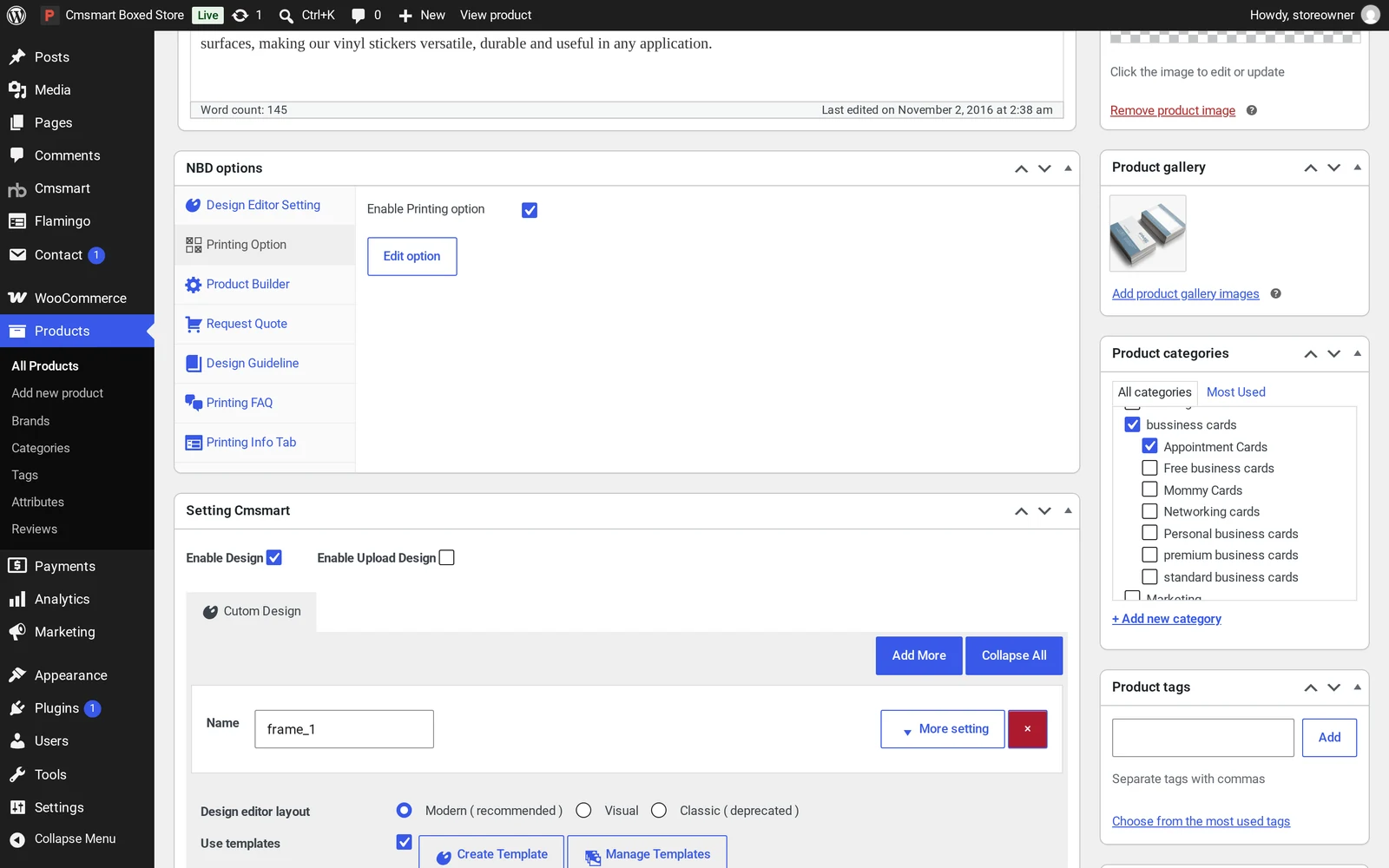
Task: Click the Design Guideline book icon
Action: 194,364
